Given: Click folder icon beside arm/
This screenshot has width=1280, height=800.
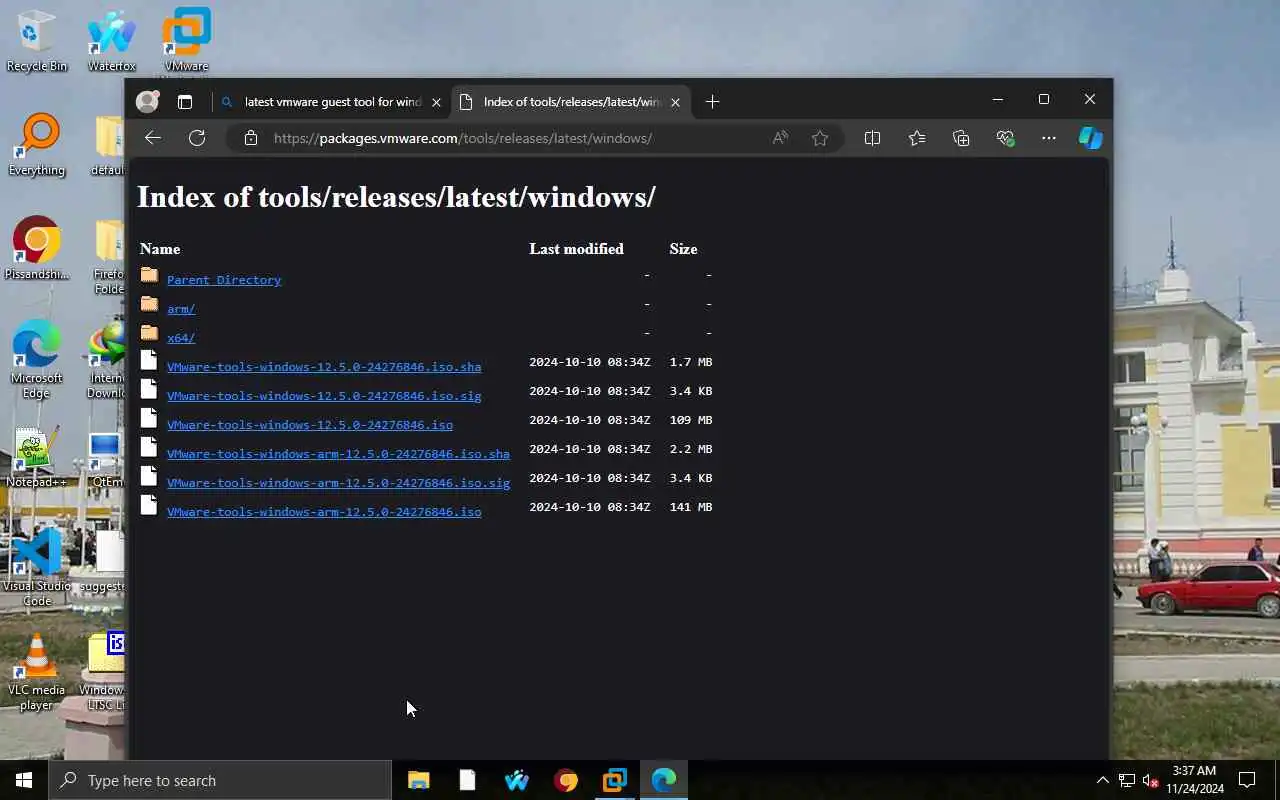Looking at the screenshot, I should [x=149, y=303].
